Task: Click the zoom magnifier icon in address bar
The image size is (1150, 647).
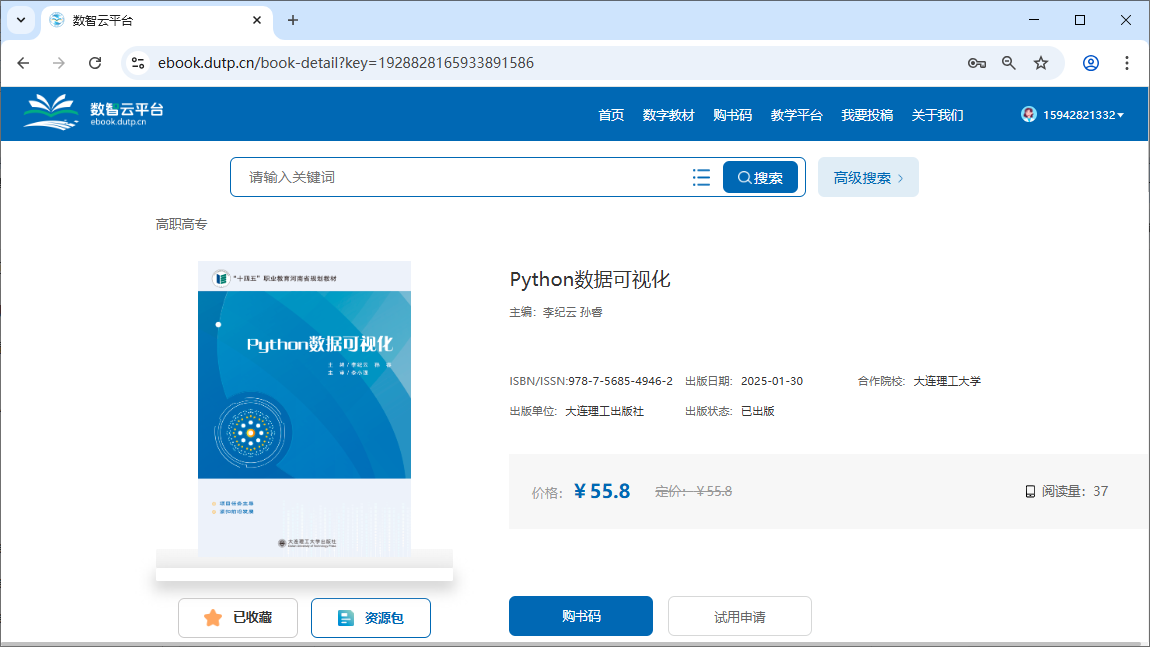Action: (1009, 63)
